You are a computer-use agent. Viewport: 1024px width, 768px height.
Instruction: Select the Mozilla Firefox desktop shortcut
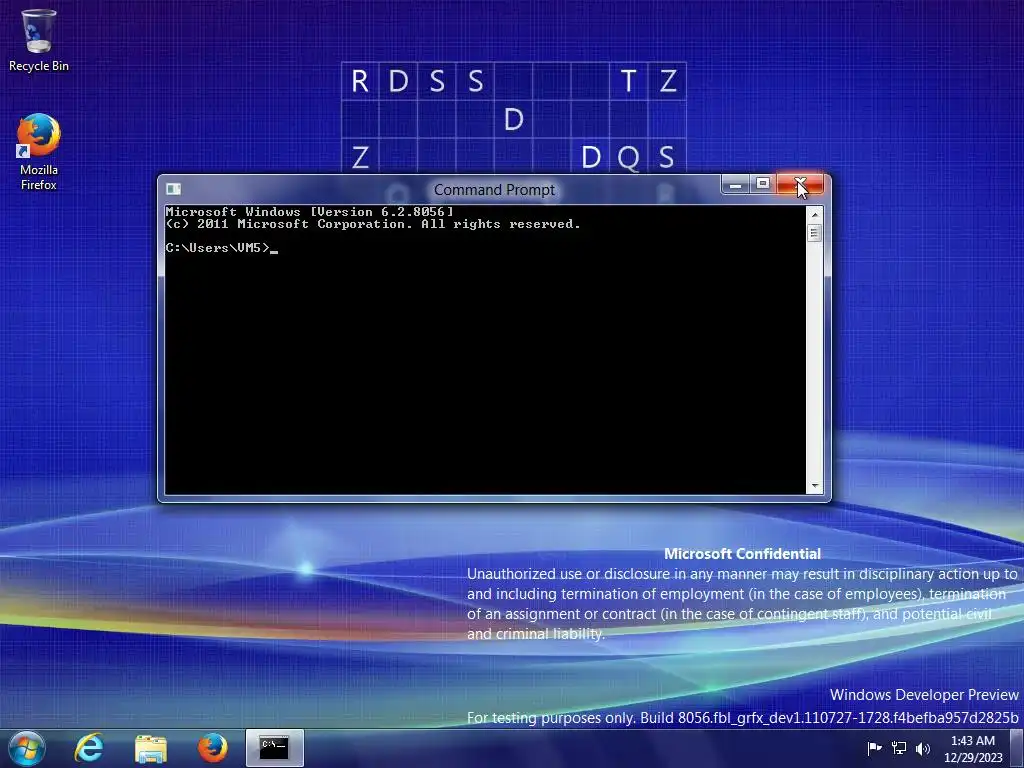pos(39,152)
